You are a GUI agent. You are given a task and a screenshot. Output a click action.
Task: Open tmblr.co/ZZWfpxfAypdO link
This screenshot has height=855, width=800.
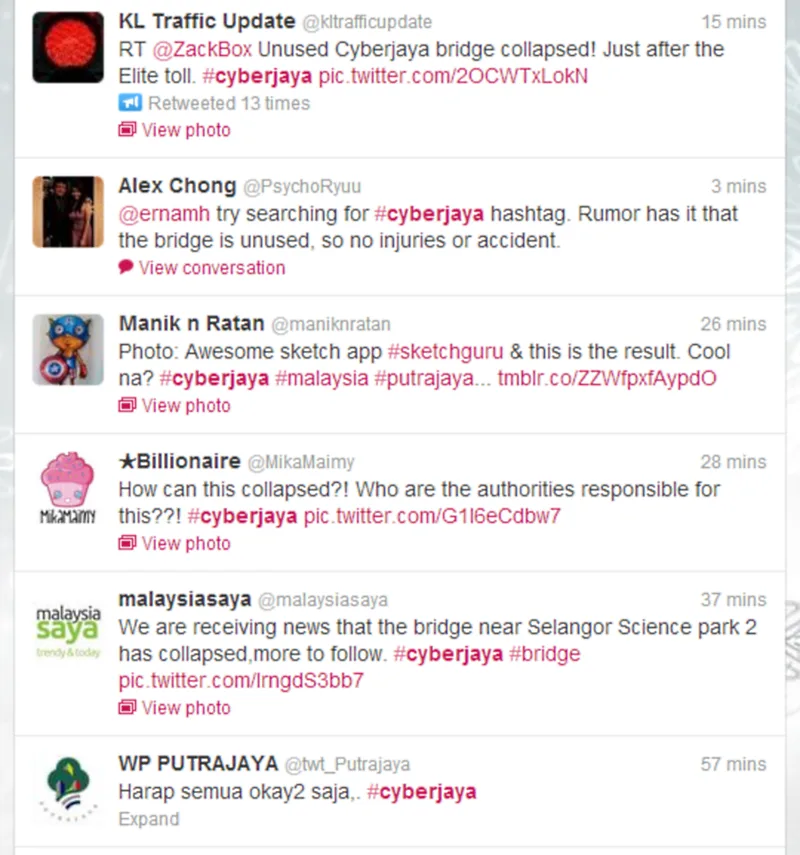607,378
